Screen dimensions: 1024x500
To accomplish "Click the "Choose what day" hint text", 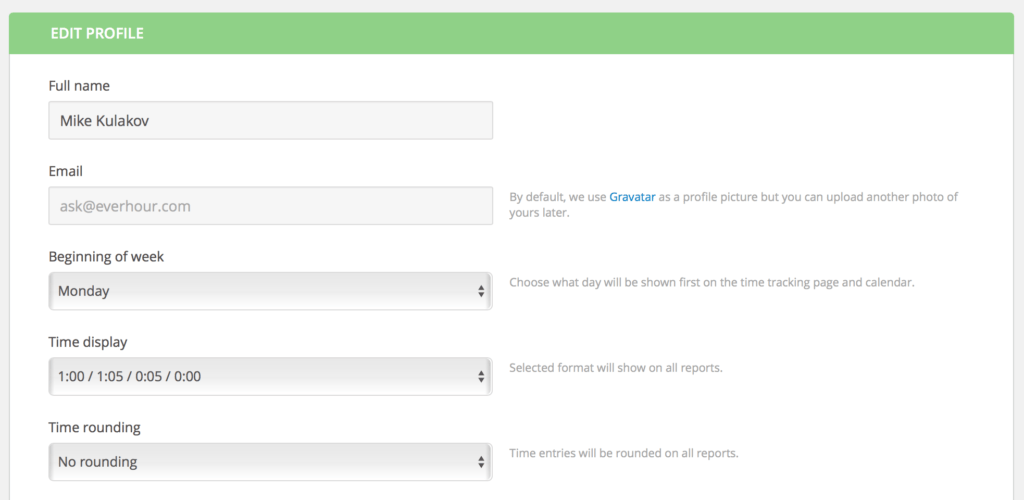I will point(711,282).
